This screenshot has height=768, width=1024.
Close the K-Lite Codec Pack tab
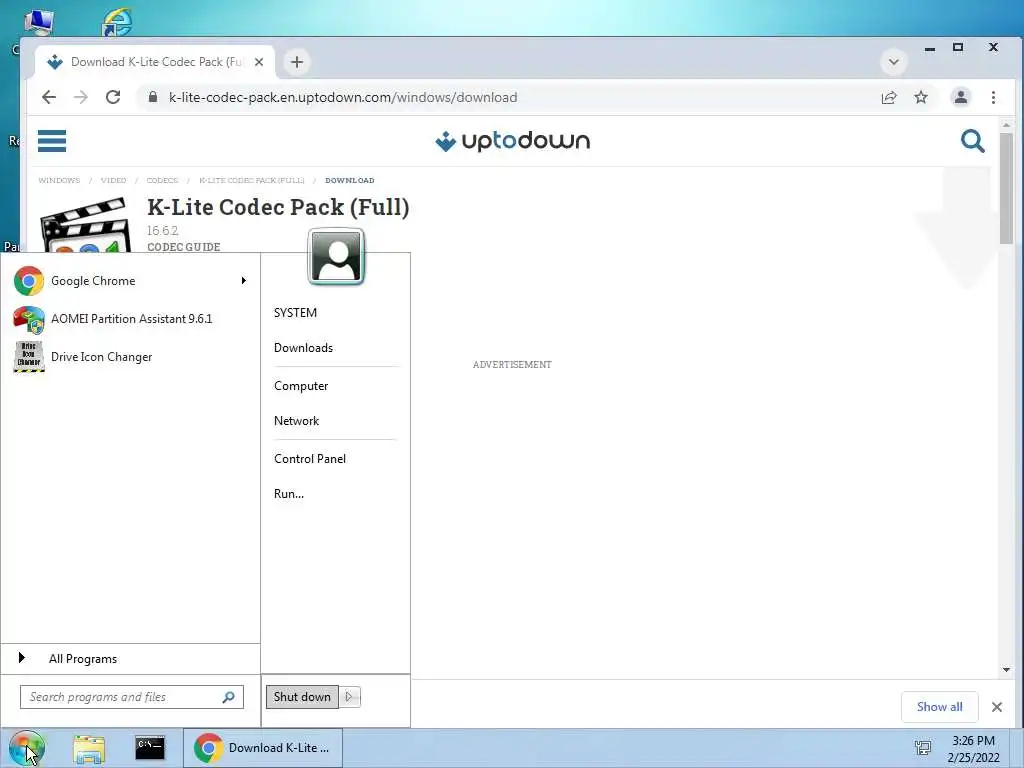coord(259,62)
